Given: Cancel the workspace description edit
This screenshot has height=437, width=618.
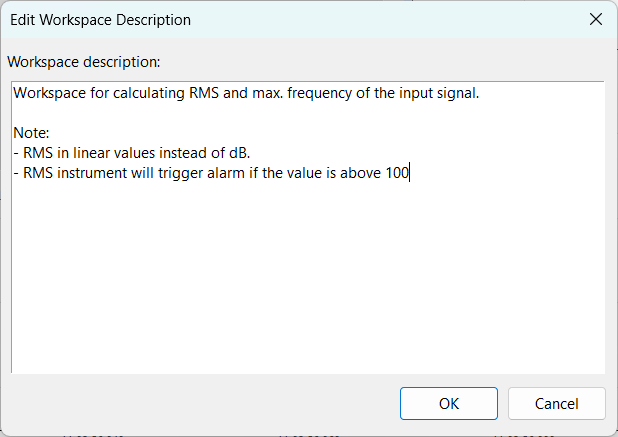Looking at the screenshot, I should tap(556, 404).
